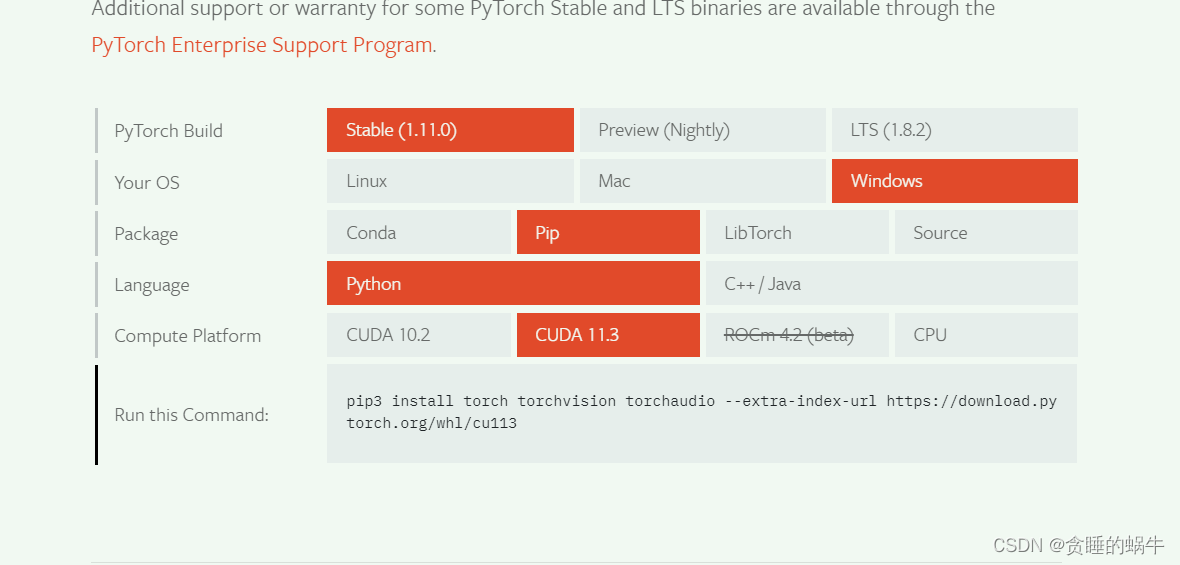Choose CUDA 10.2 compute platform
This screenshot has height=565, width=1180.
tap(418, 335)
